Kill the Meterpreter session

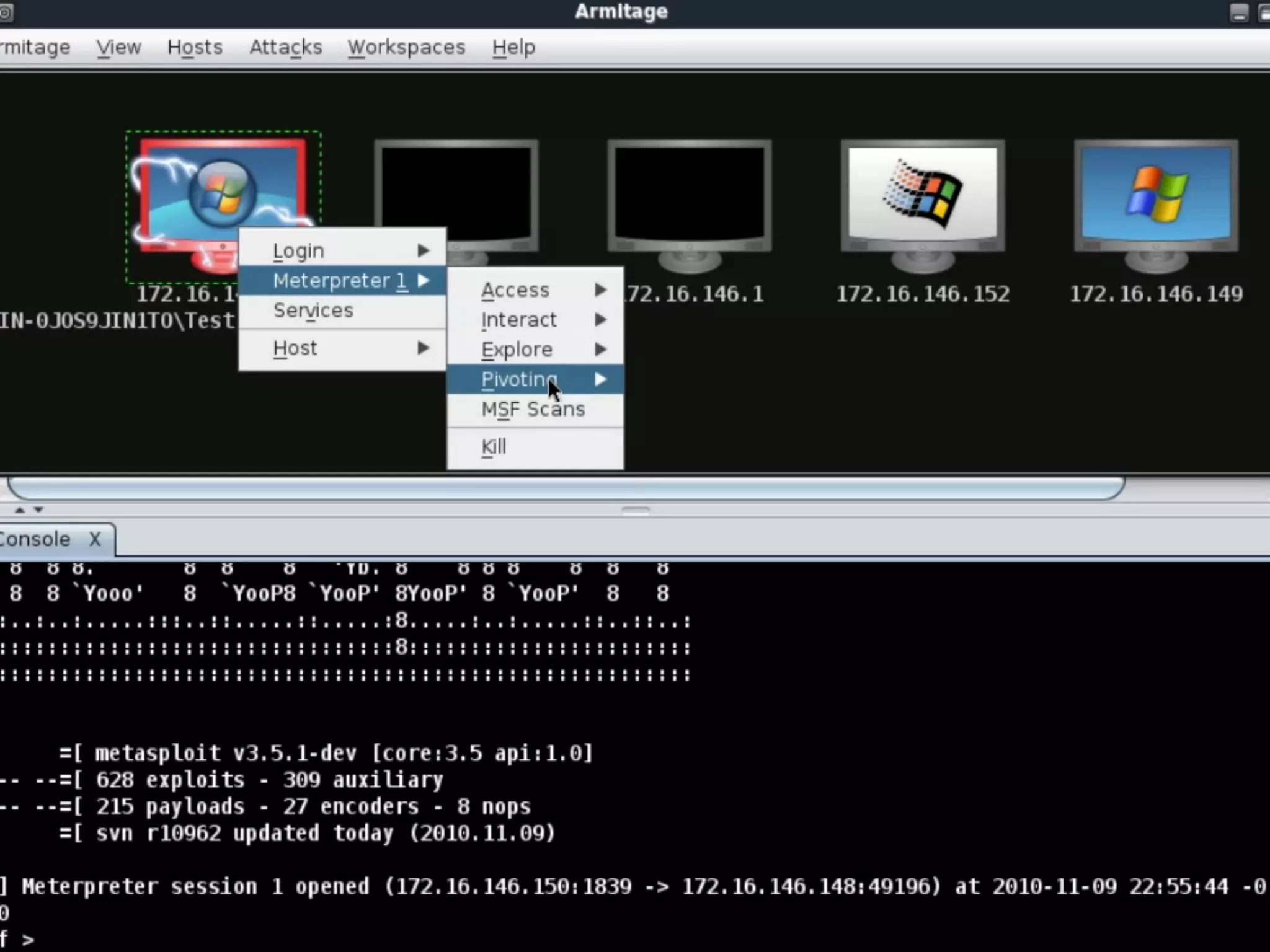click(494, 446)
